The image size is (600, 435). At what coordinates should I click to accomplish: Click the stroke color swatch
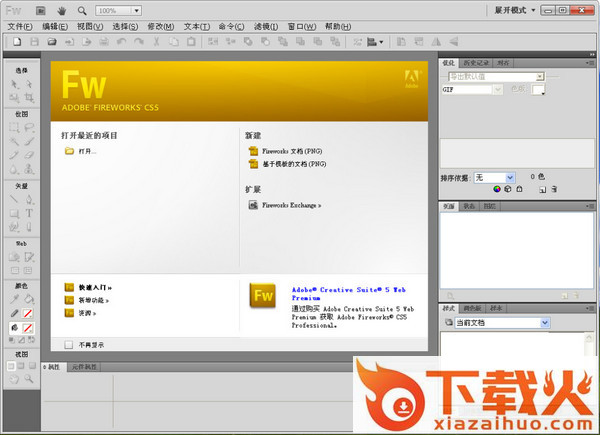28,314
